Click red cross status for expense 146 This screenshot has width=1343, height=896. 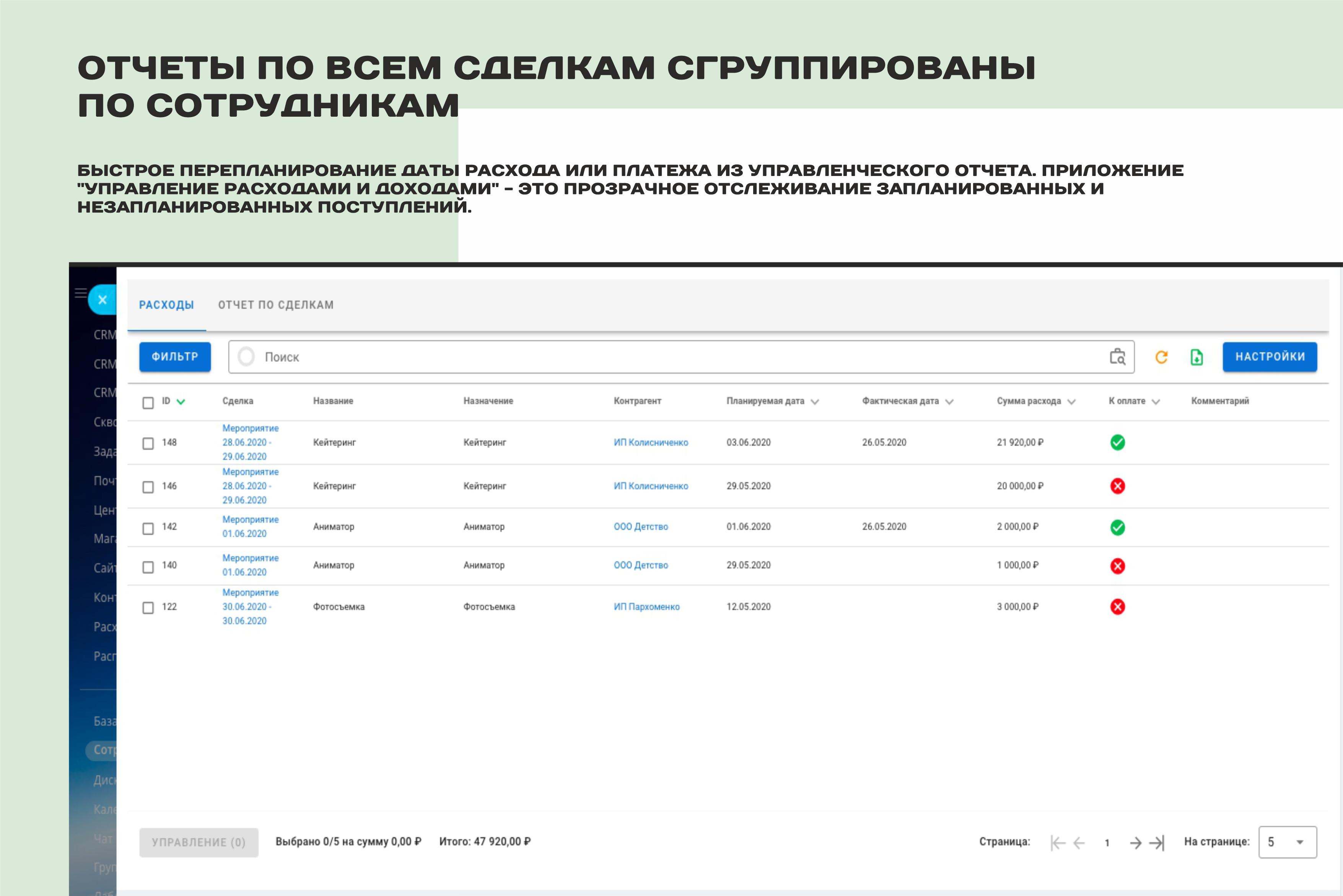point(1117,486)
